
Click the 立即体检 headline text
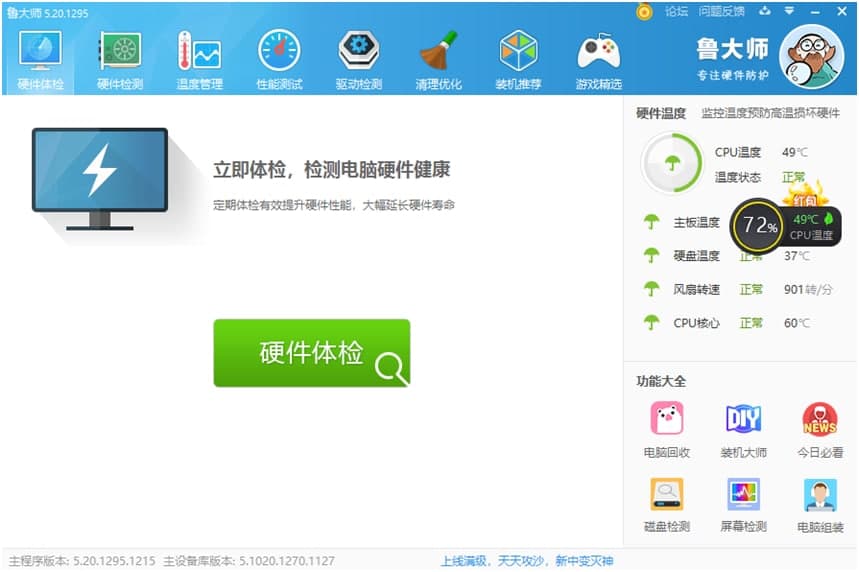[331, 169]
